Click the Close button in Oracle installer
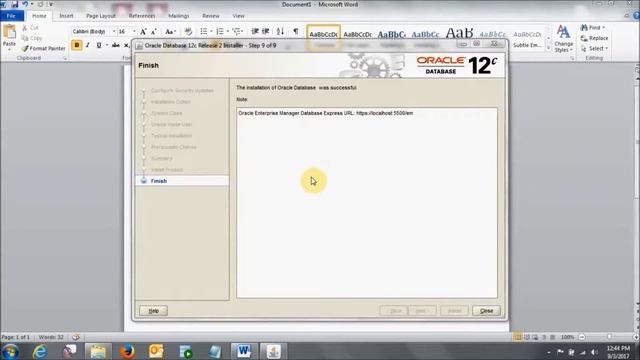 (x=486, y=311)
